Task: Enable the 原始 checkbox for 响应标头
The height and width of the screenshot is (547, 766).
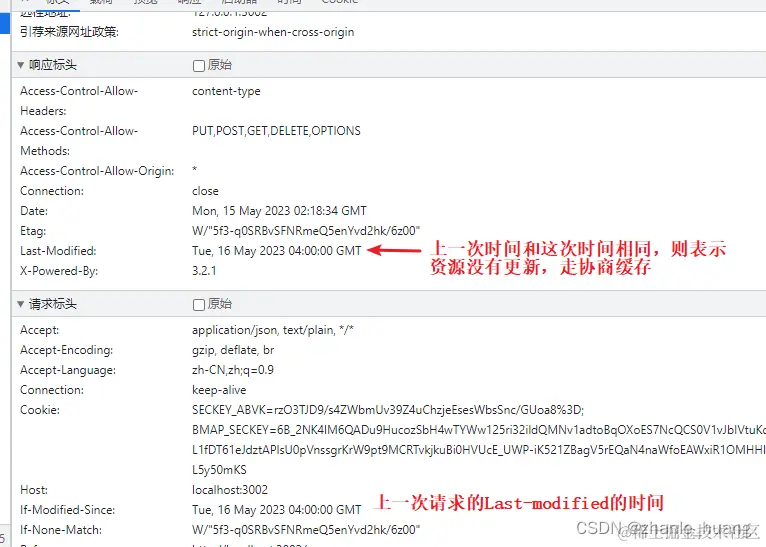Action: coord(198,65)
